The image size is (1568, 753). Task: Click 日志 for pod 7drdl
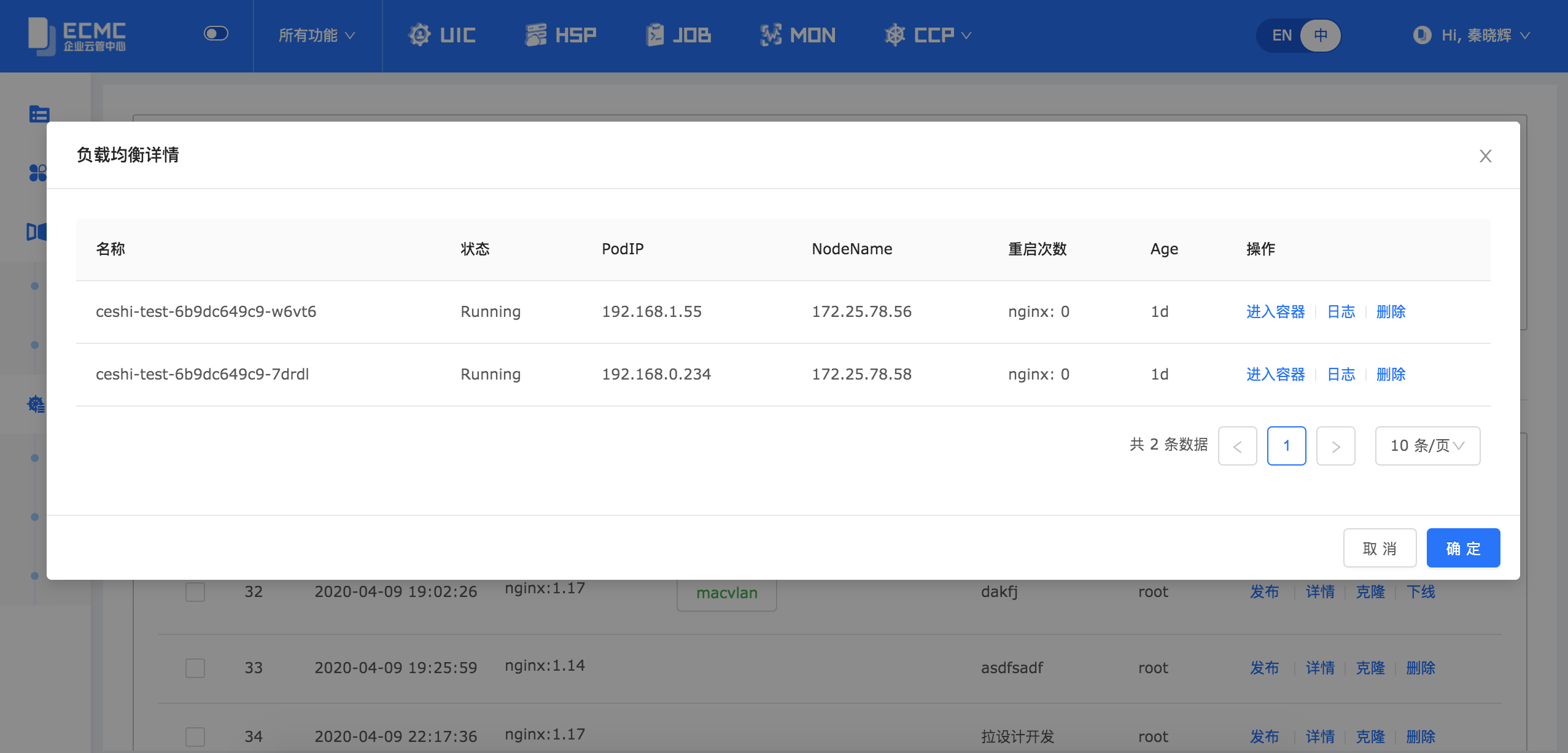[1341, 374]
